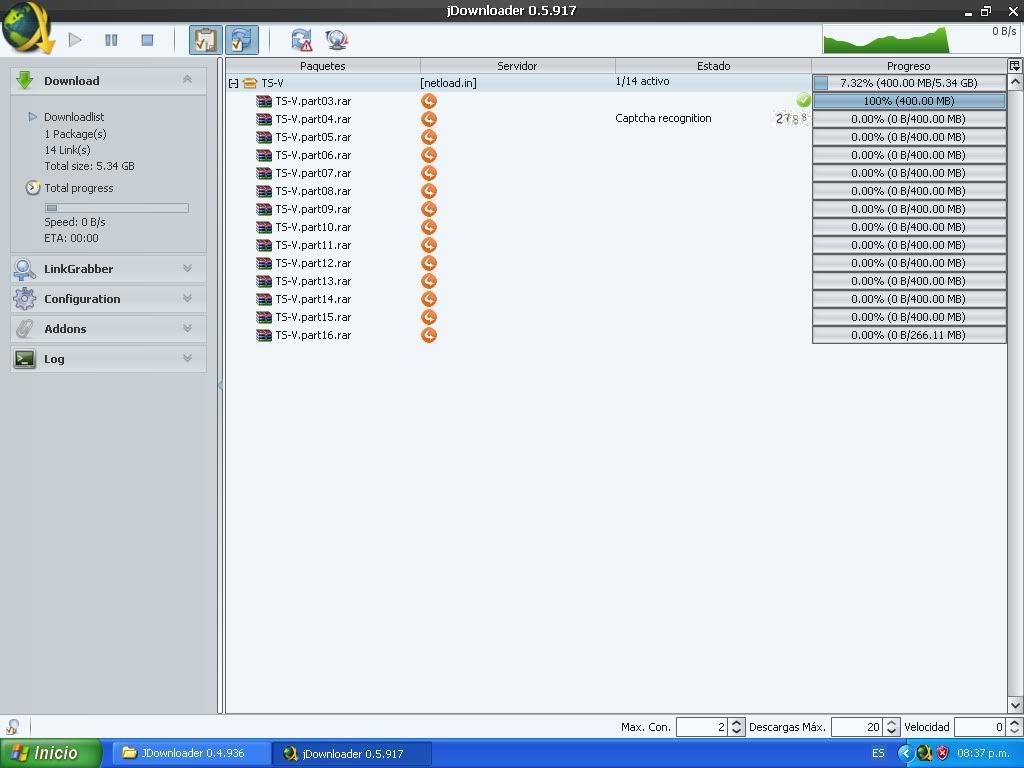The height and width of the screenshot is (768, 1024).
Task: Click the Velocidad stepper arrows
Action: 1014,727
